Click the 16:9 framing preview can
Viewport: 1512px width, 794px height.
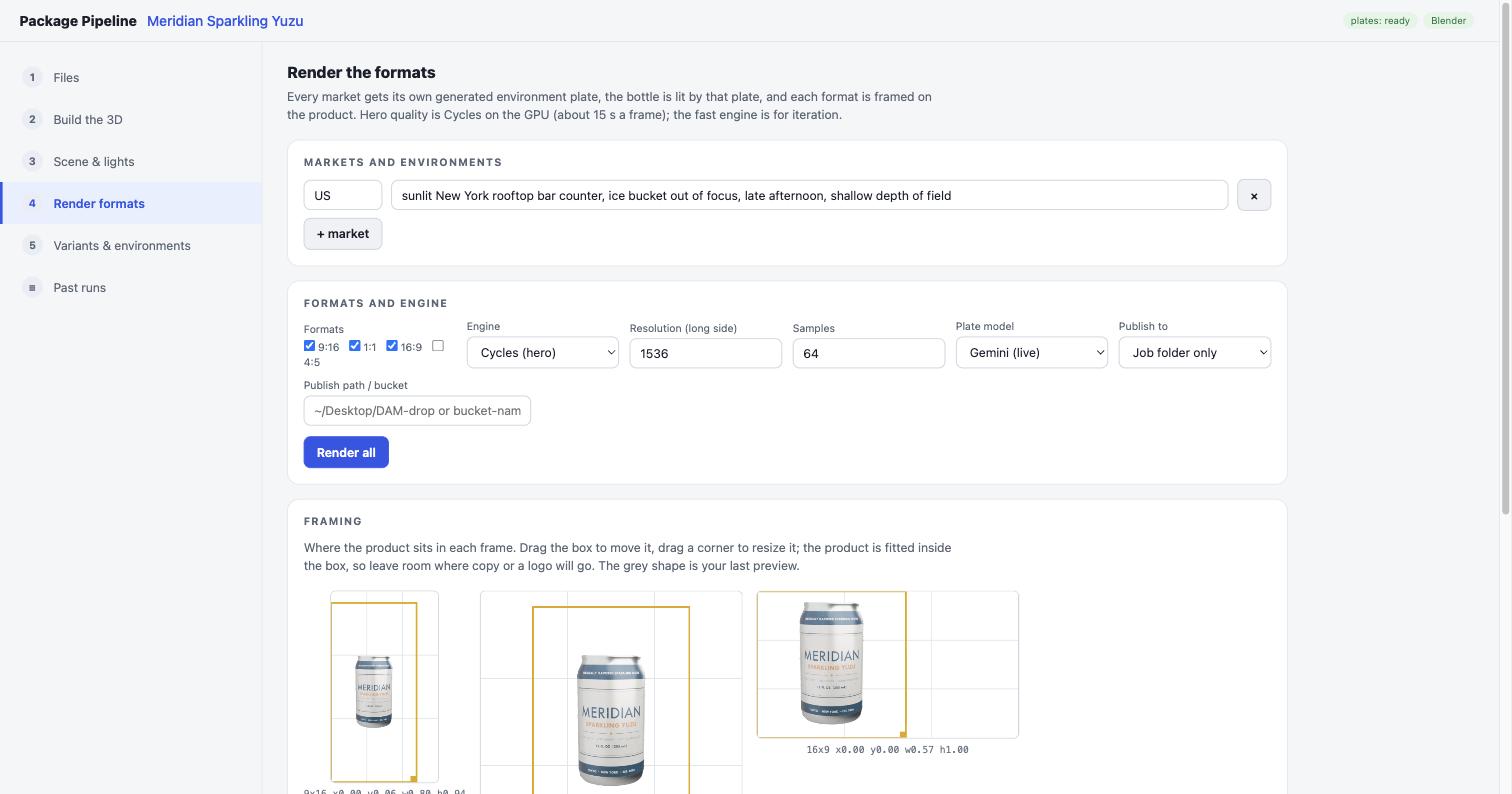tap(831, 662)
